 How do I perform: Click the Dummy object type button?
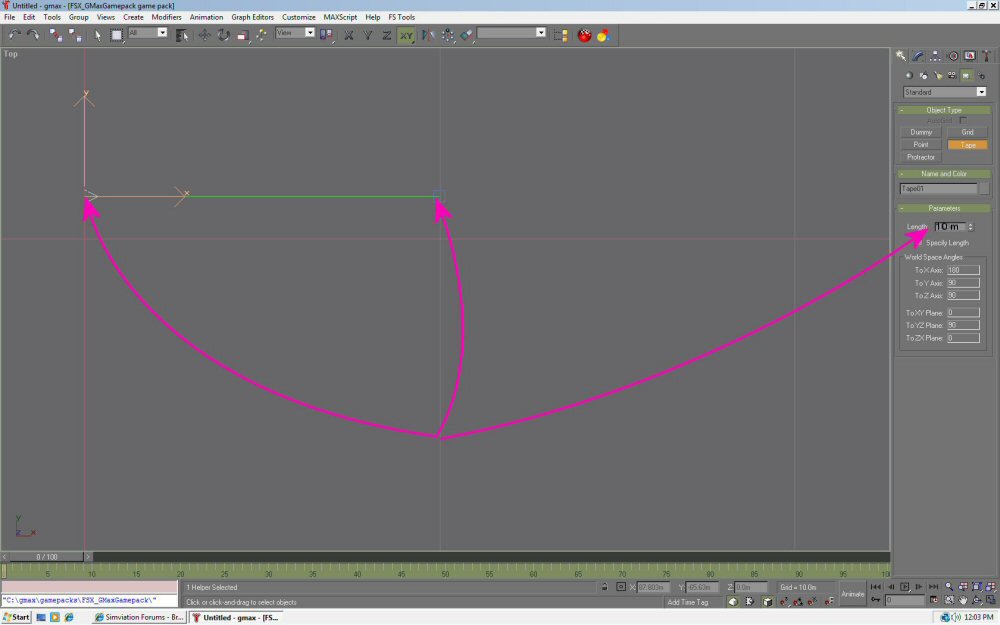[921, 132]
